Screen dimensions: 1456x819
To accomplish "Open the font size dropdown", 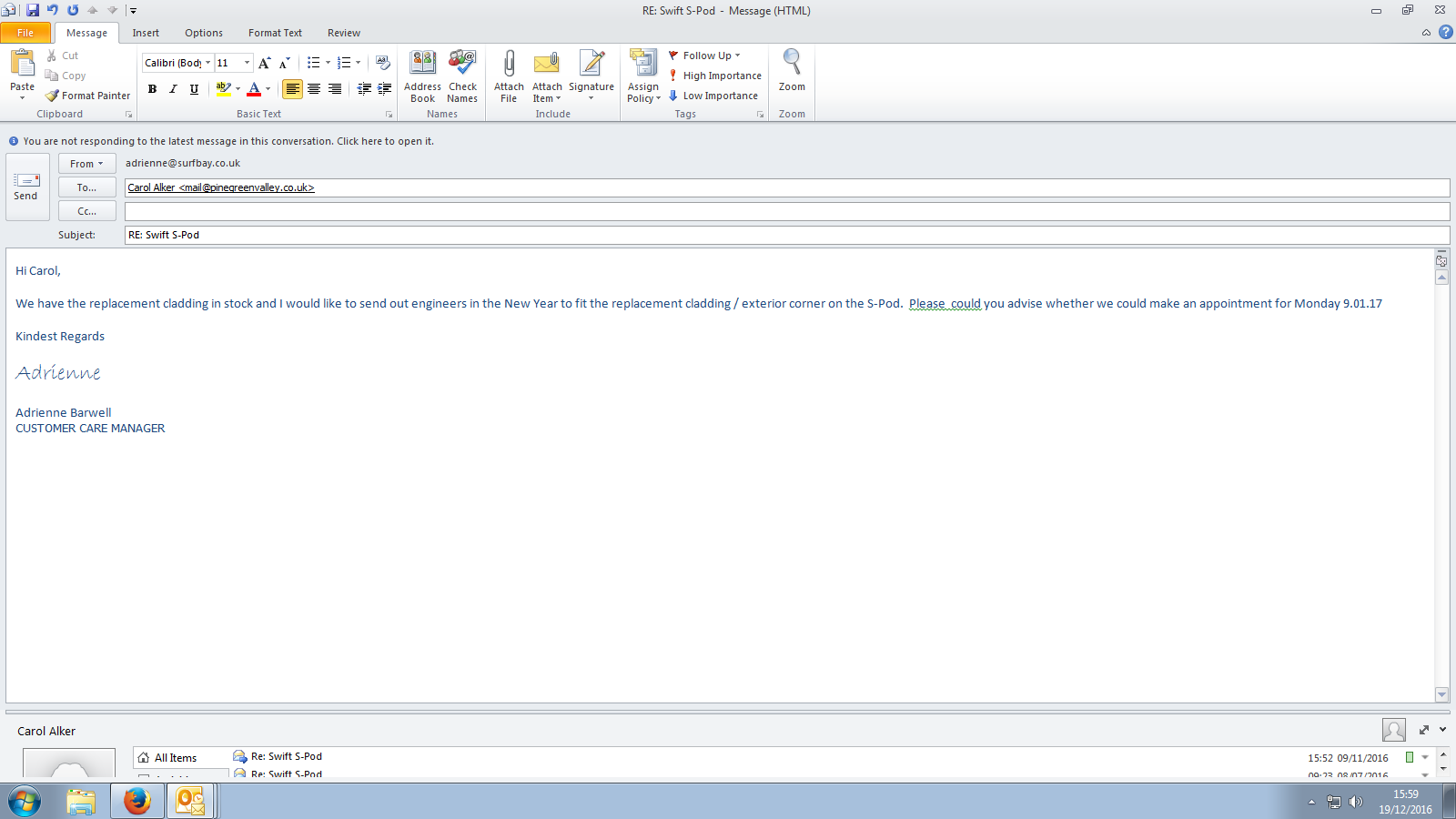I will [247, 63].
